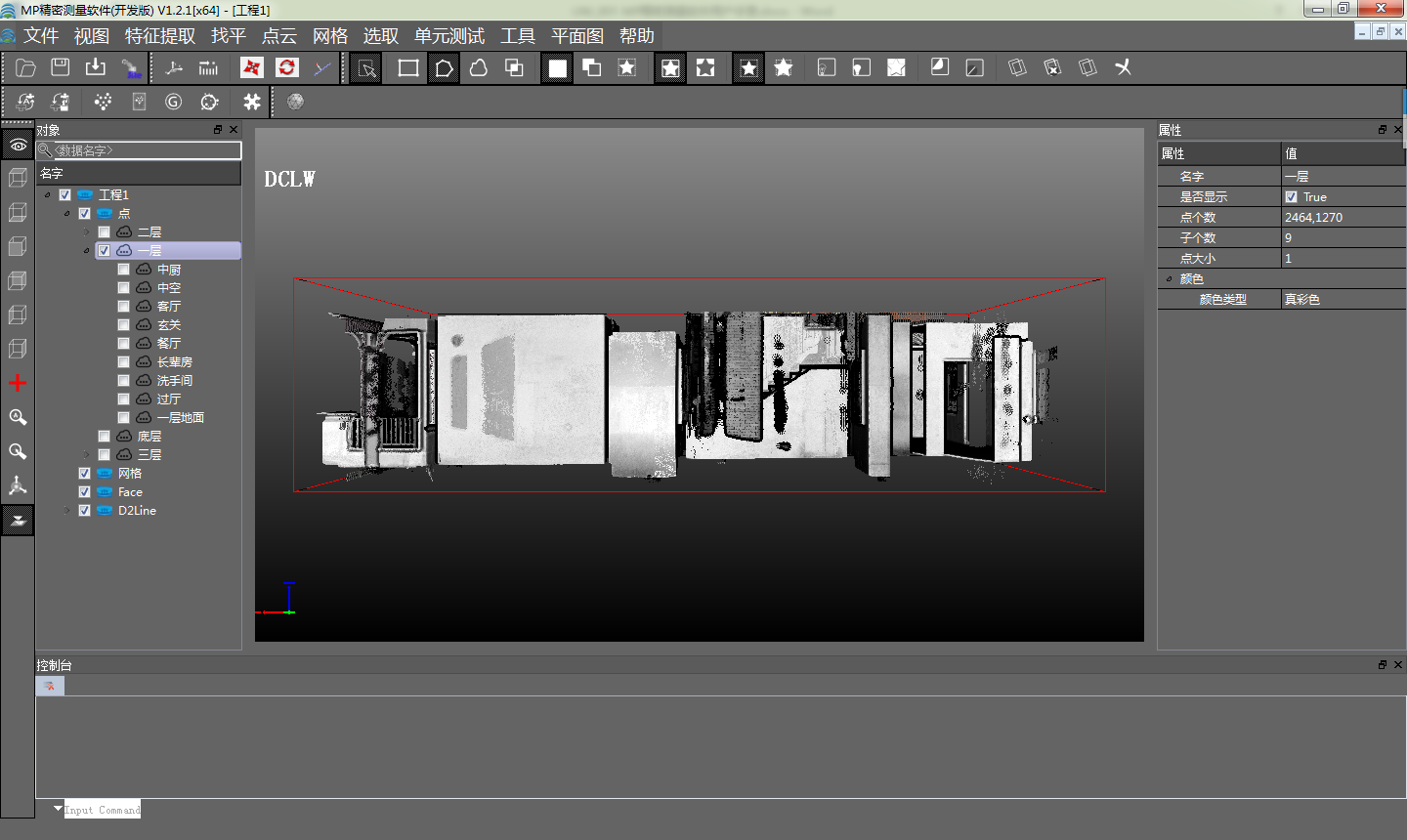Check the 客厅 point cloud checkbox

(124, 307)
